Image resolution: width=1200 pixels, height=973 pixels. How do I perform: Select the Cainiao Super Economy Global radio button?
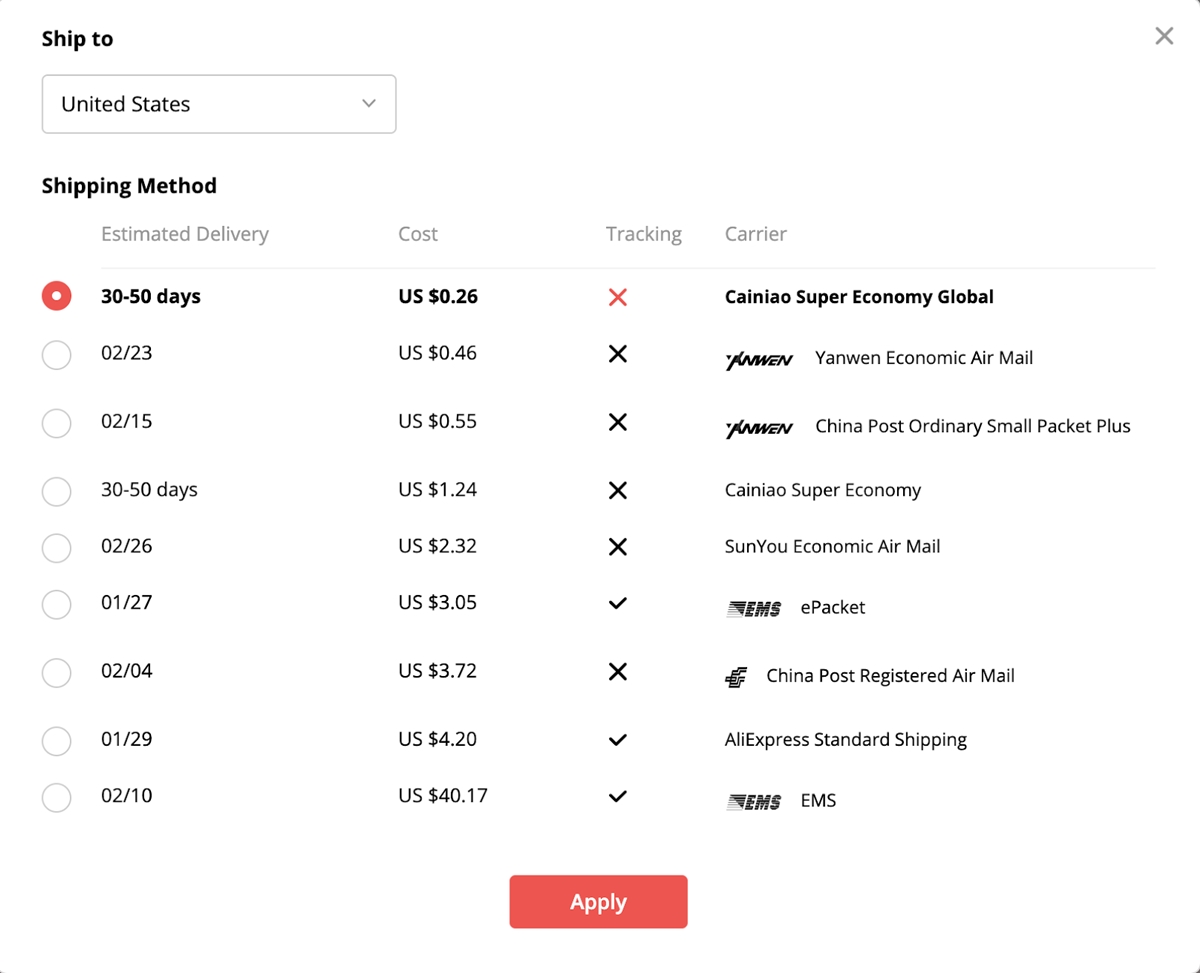coord(56,296)
